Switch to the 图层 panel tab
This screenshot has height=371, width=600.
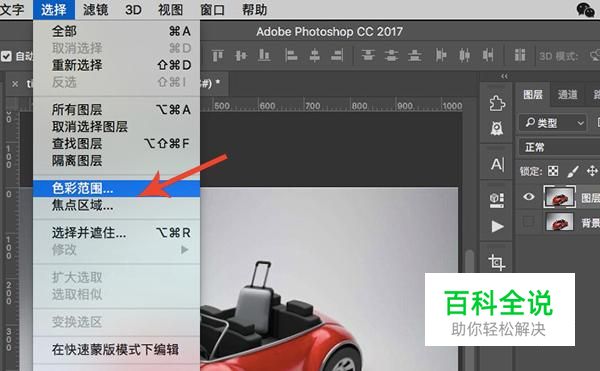(533, 94)
